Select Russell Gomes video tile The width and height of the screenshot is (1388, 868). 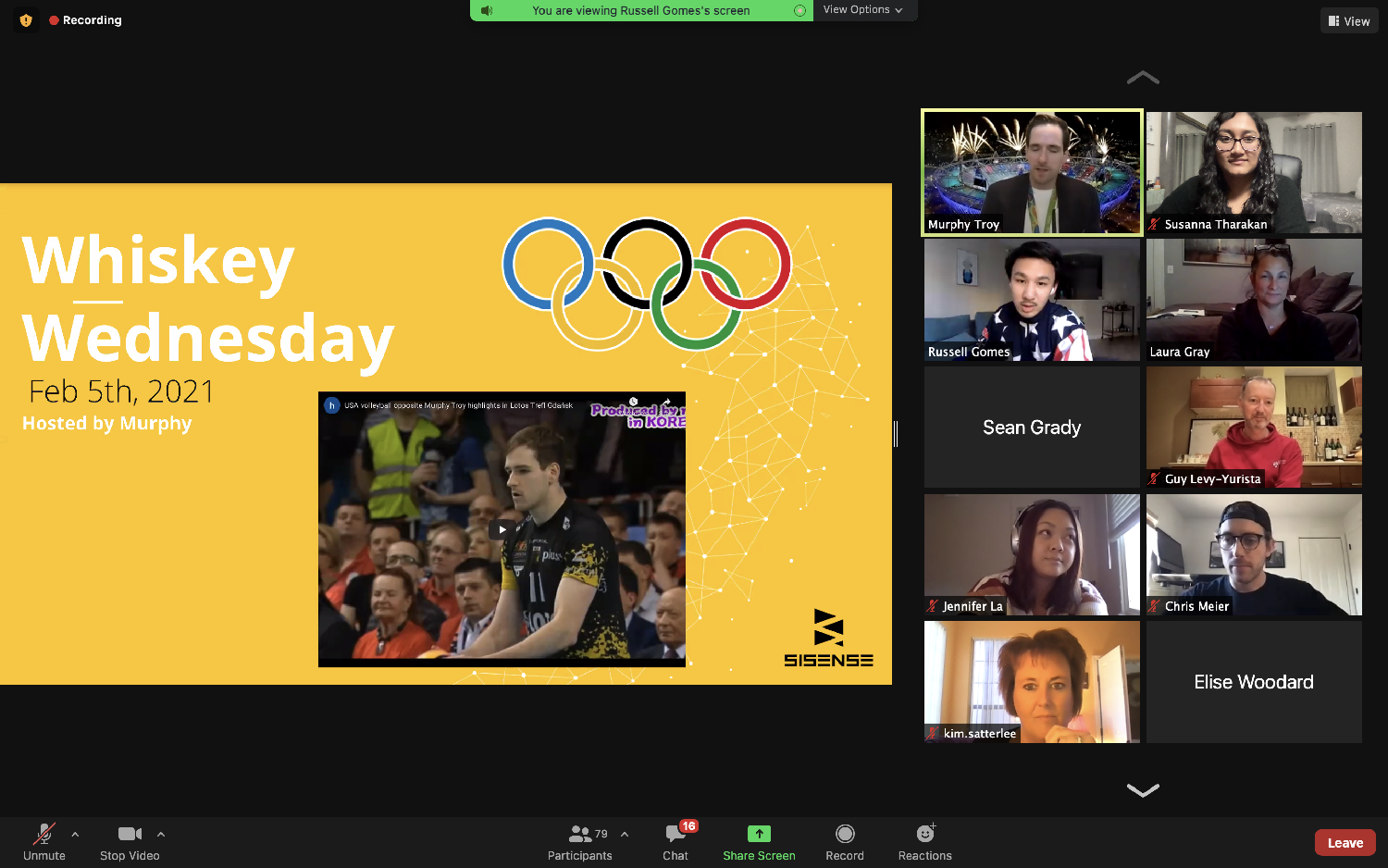pyautogui.click(x=1032, y=300)
